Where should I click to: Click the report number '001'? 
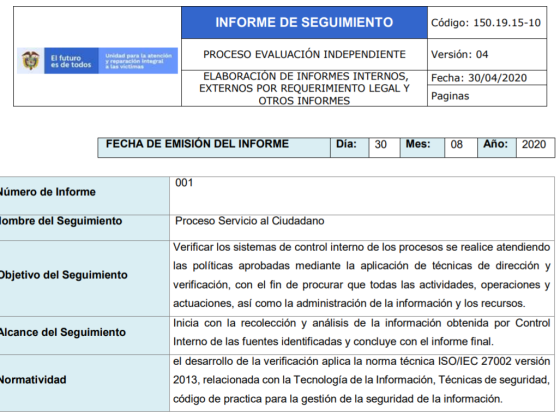(184, 183)
